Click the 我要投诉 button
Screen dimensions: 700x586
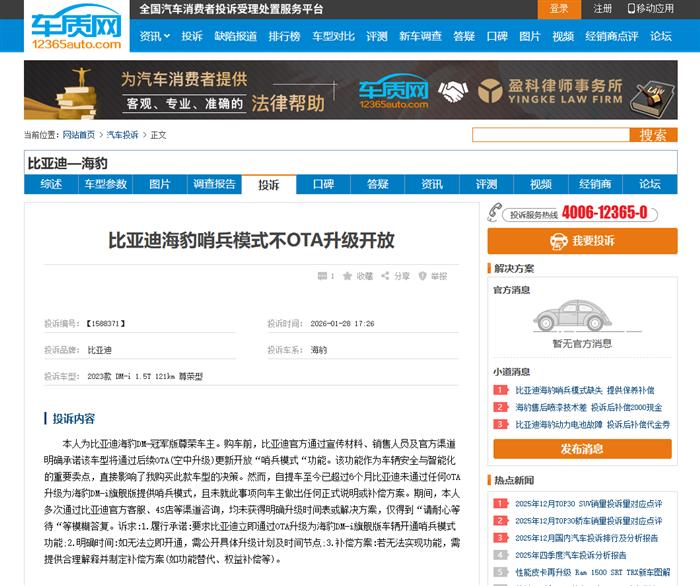coord(580,241)
